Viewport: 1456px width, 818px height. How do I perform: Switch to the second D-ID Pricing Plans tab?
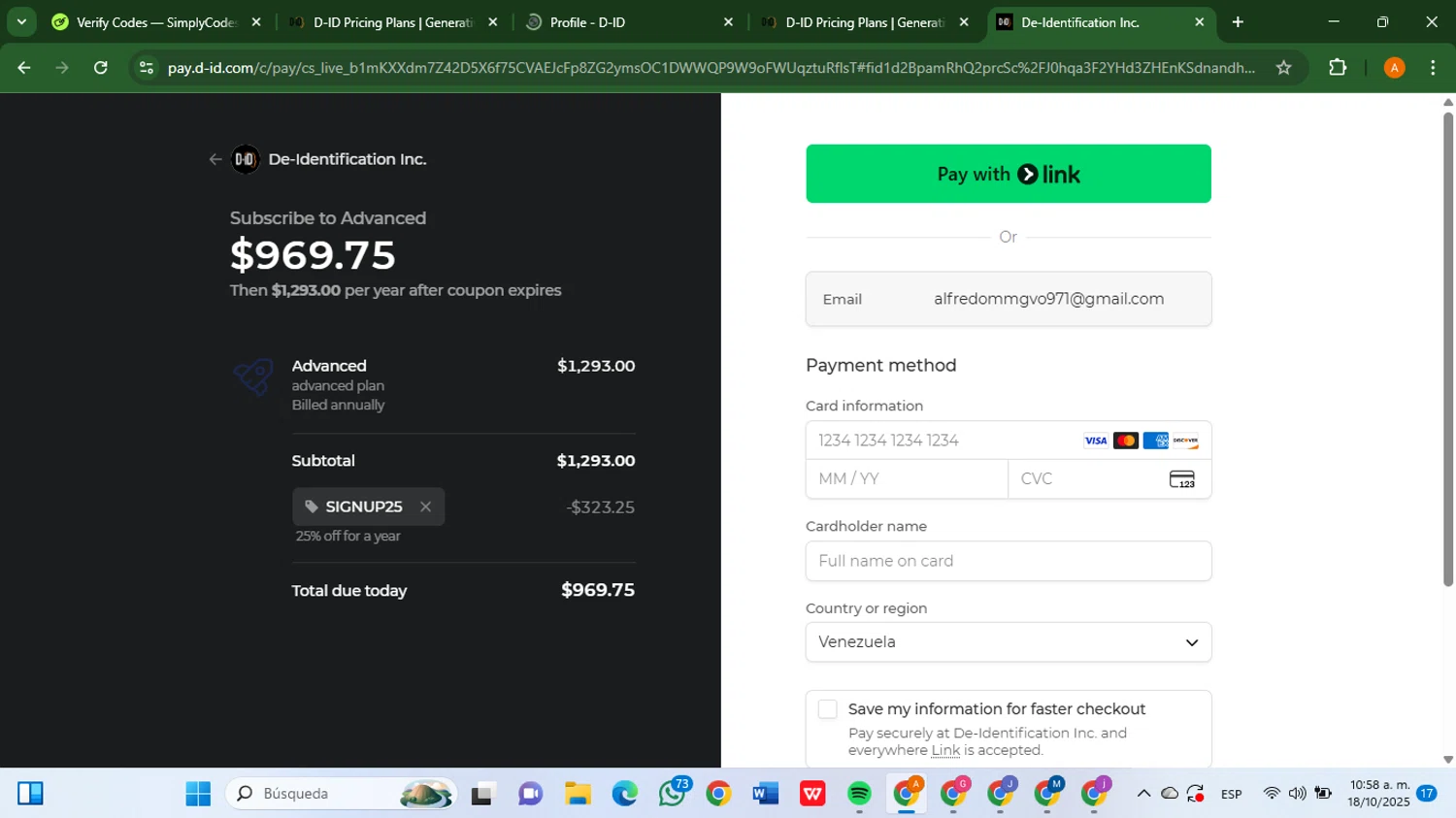(864, 22)
